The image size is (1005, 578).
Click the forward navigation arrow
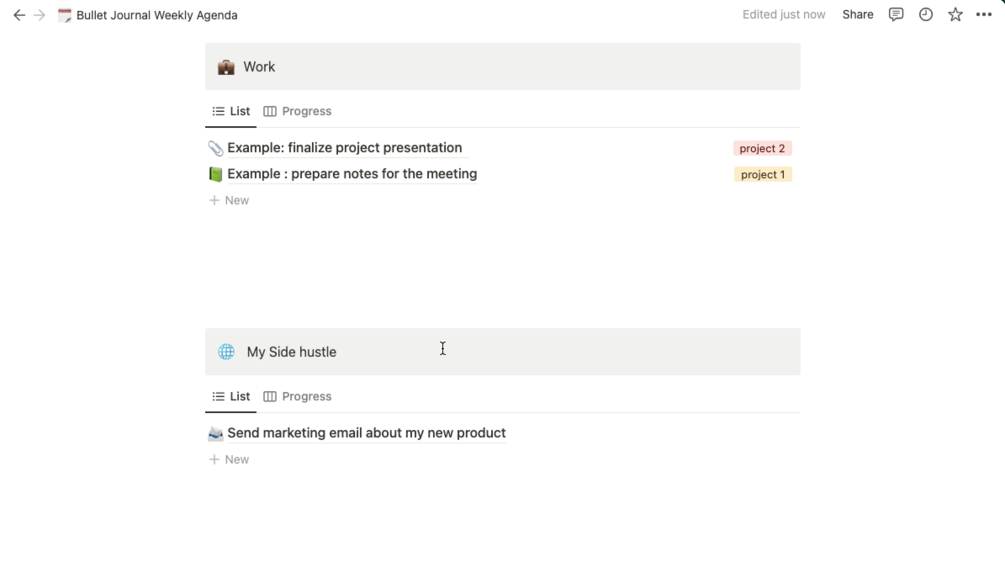pyautogui.click(x=40, y=15)
